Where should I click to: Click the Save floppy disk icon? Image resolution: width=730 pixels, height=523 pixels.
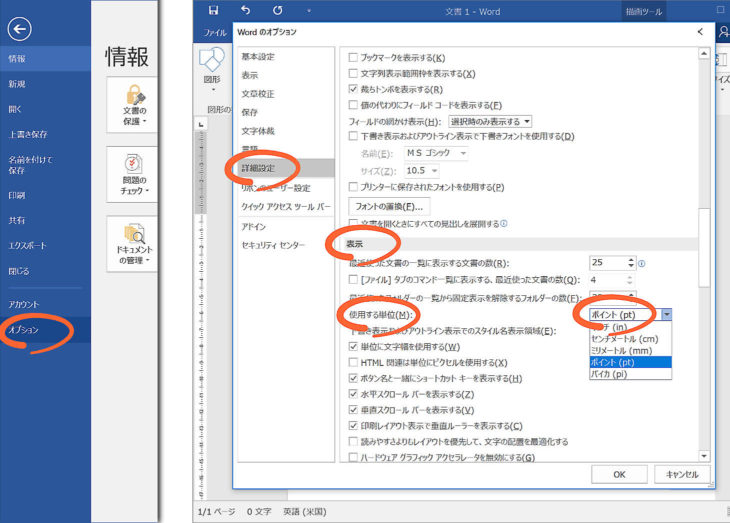click(213, 10)
